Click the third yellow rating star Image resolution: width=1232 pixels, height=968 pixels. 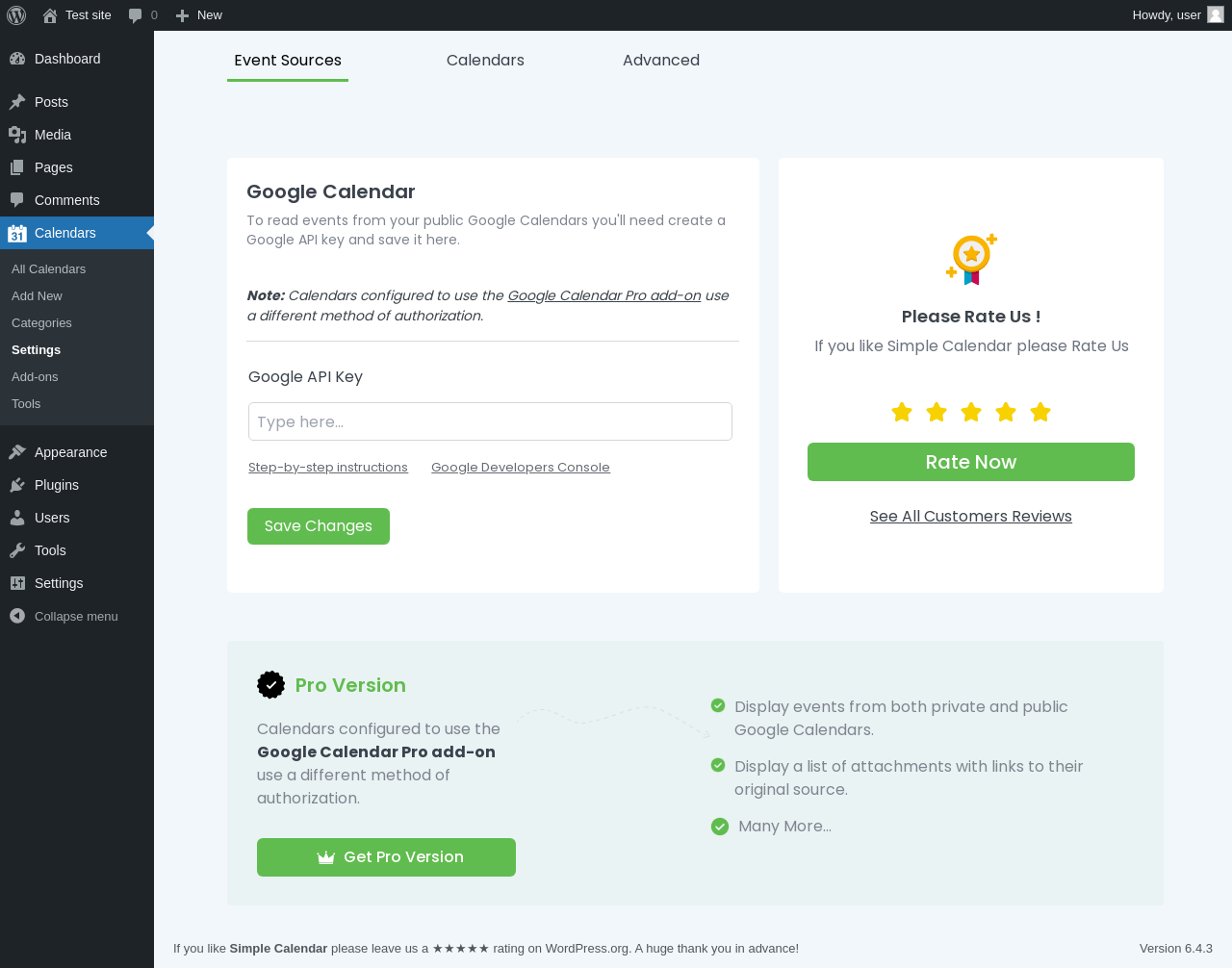point(971,413)
